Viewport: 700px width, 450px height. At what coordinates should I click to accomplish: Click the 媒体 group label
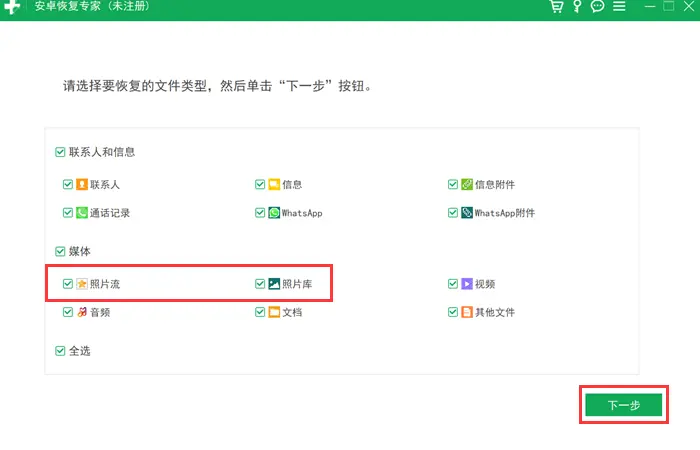(79, 251)
